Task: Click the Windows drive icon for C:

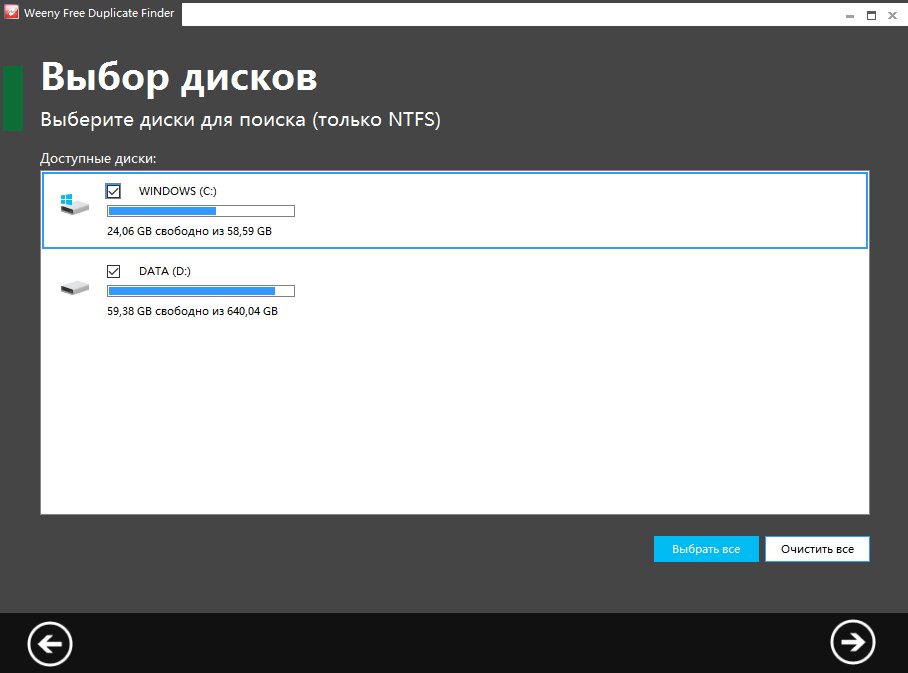Action: pyautogui.click(x=75, y=204)
